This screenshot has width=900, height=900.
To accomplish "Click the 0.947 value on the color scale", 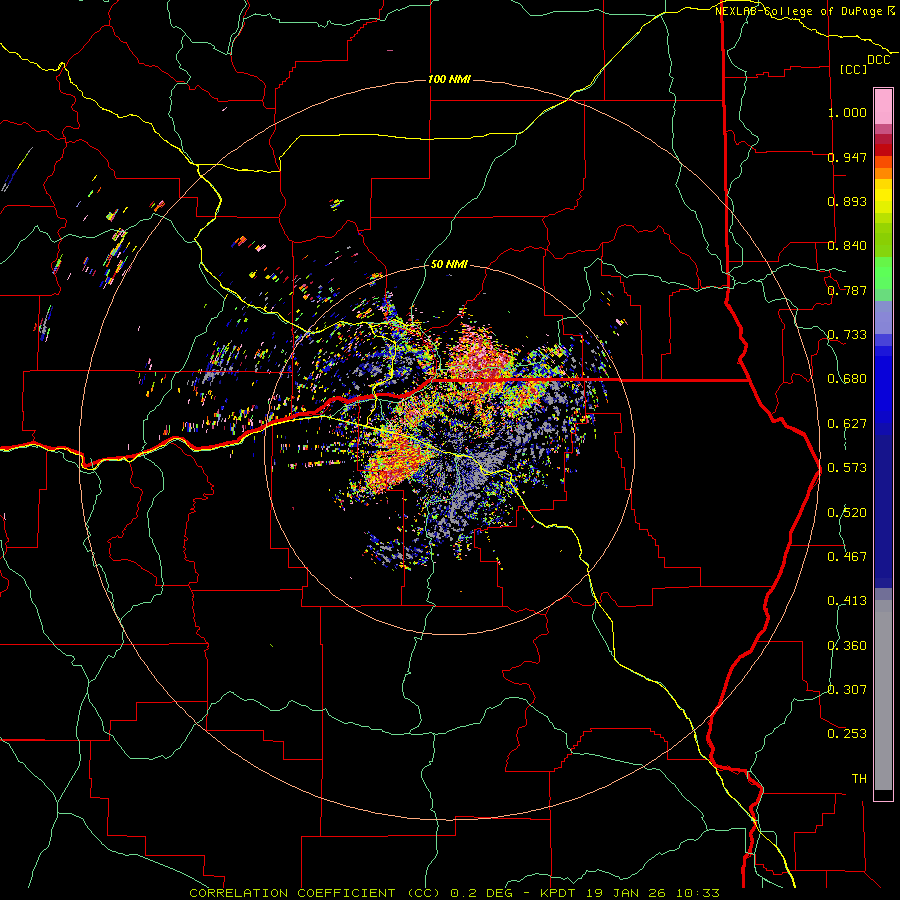I will point(847,157).
